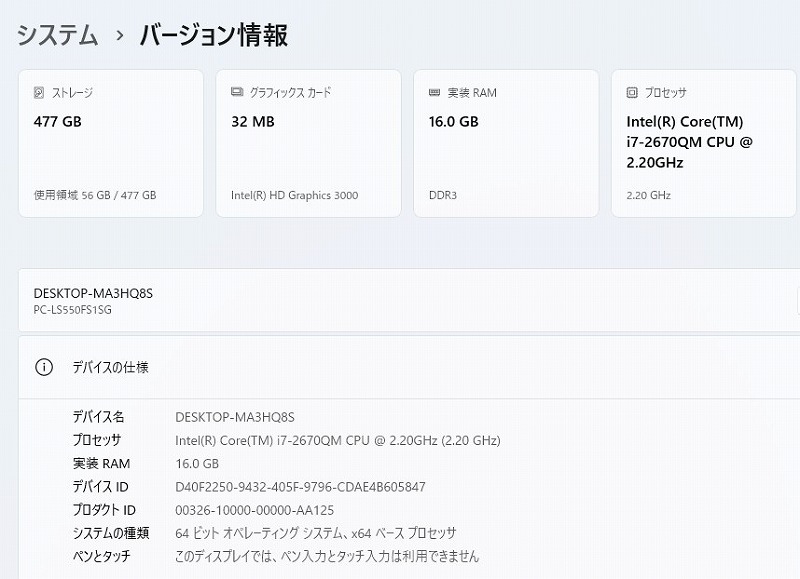This screenshot has height=579, width=800.
Task: Click the device specifications info icon
Action: 44,367
